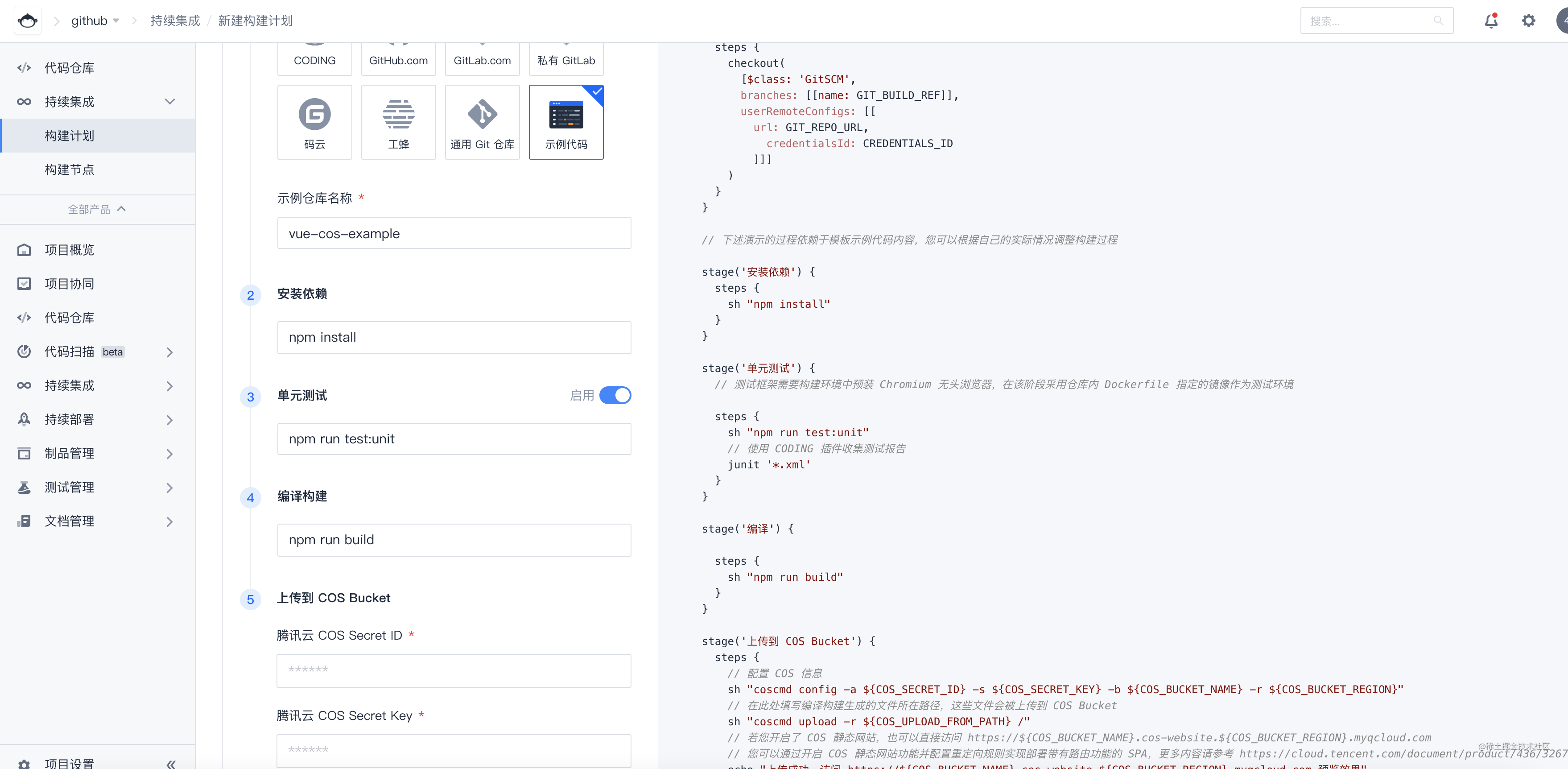Collapse the 全部产品 section

[97, 209]
